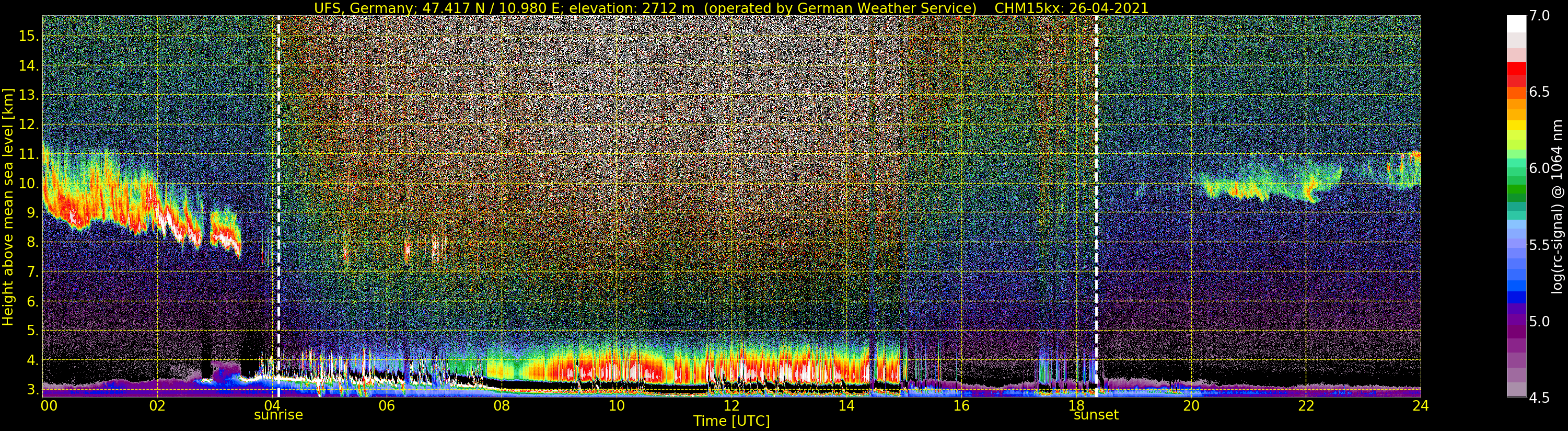The width and height of the screenshot is (1568, 431).
Task: Click the '11.' height tick label
Action: coord(28,154)
